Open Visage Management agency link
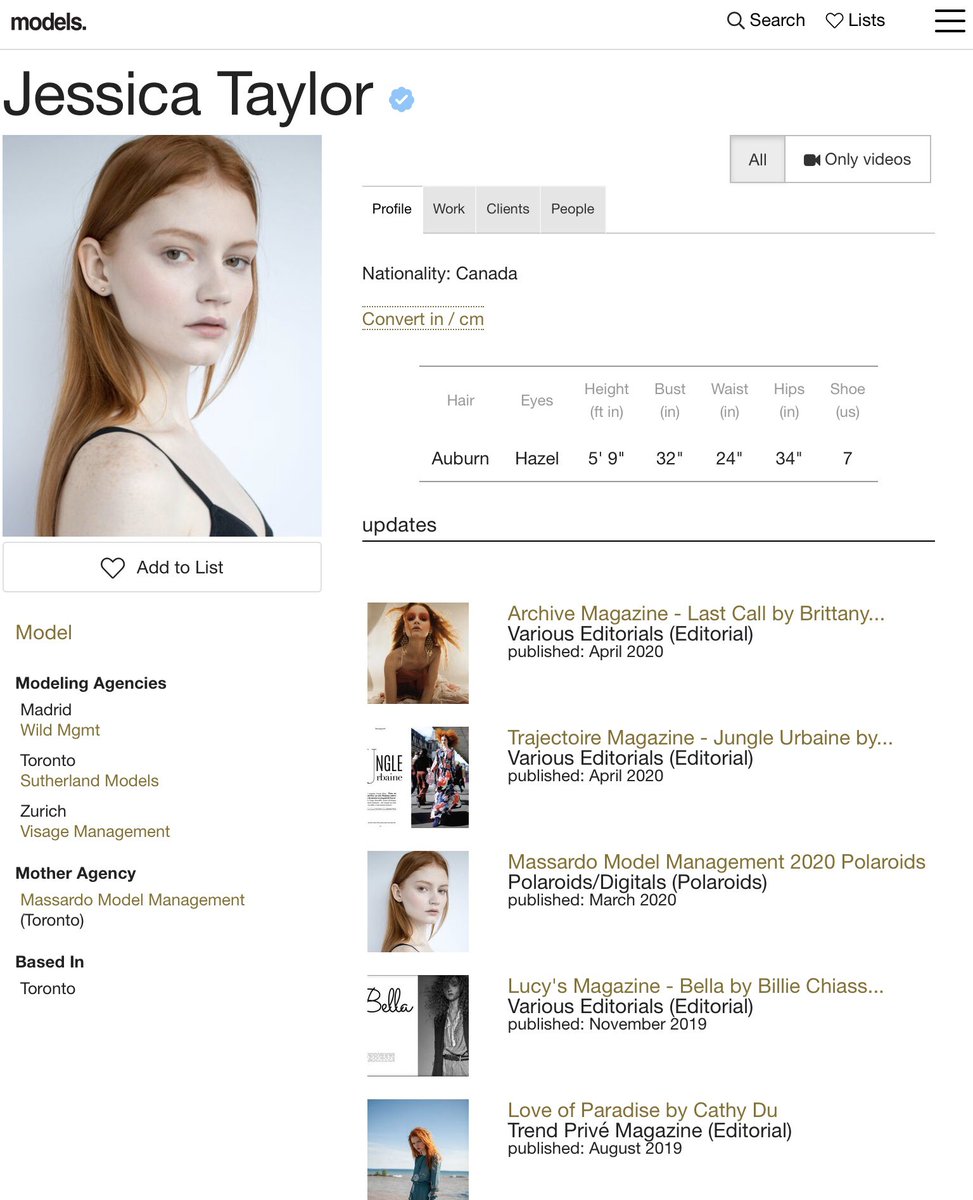The height and width of the screenshot is (1200, 973). 95,832
